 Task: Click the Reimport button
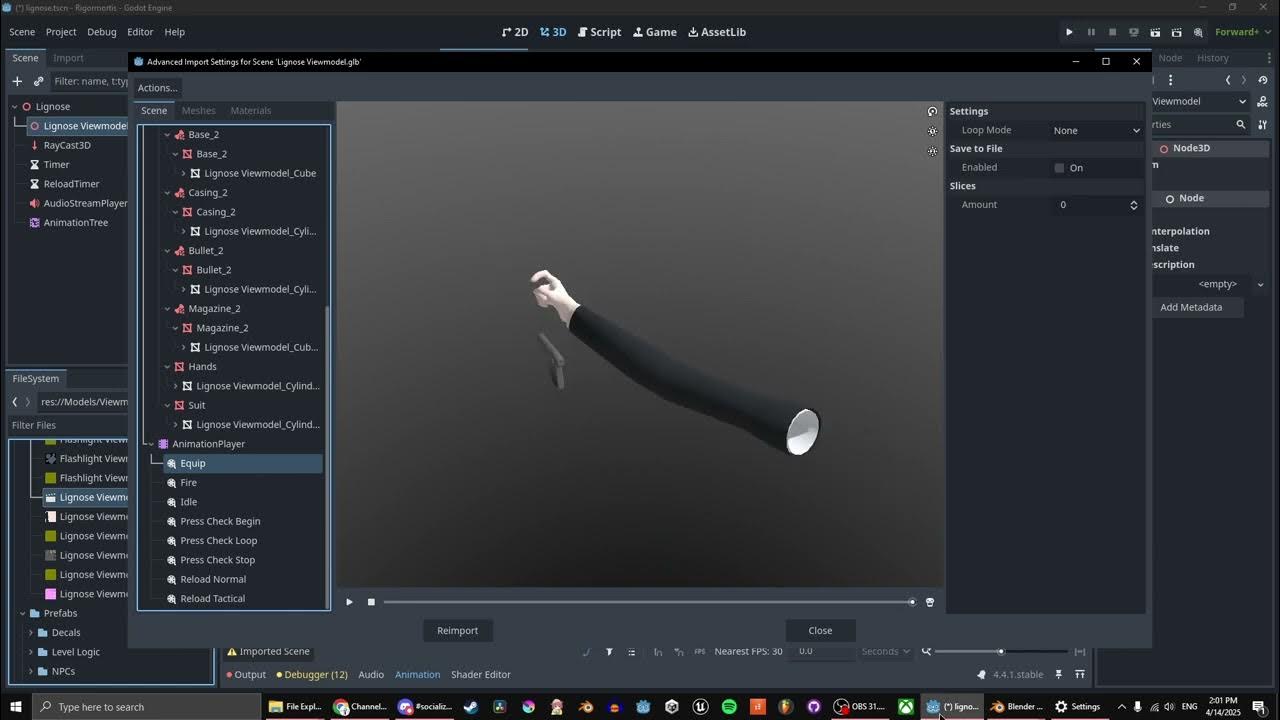pyautogui.click(x=457, y=631)
